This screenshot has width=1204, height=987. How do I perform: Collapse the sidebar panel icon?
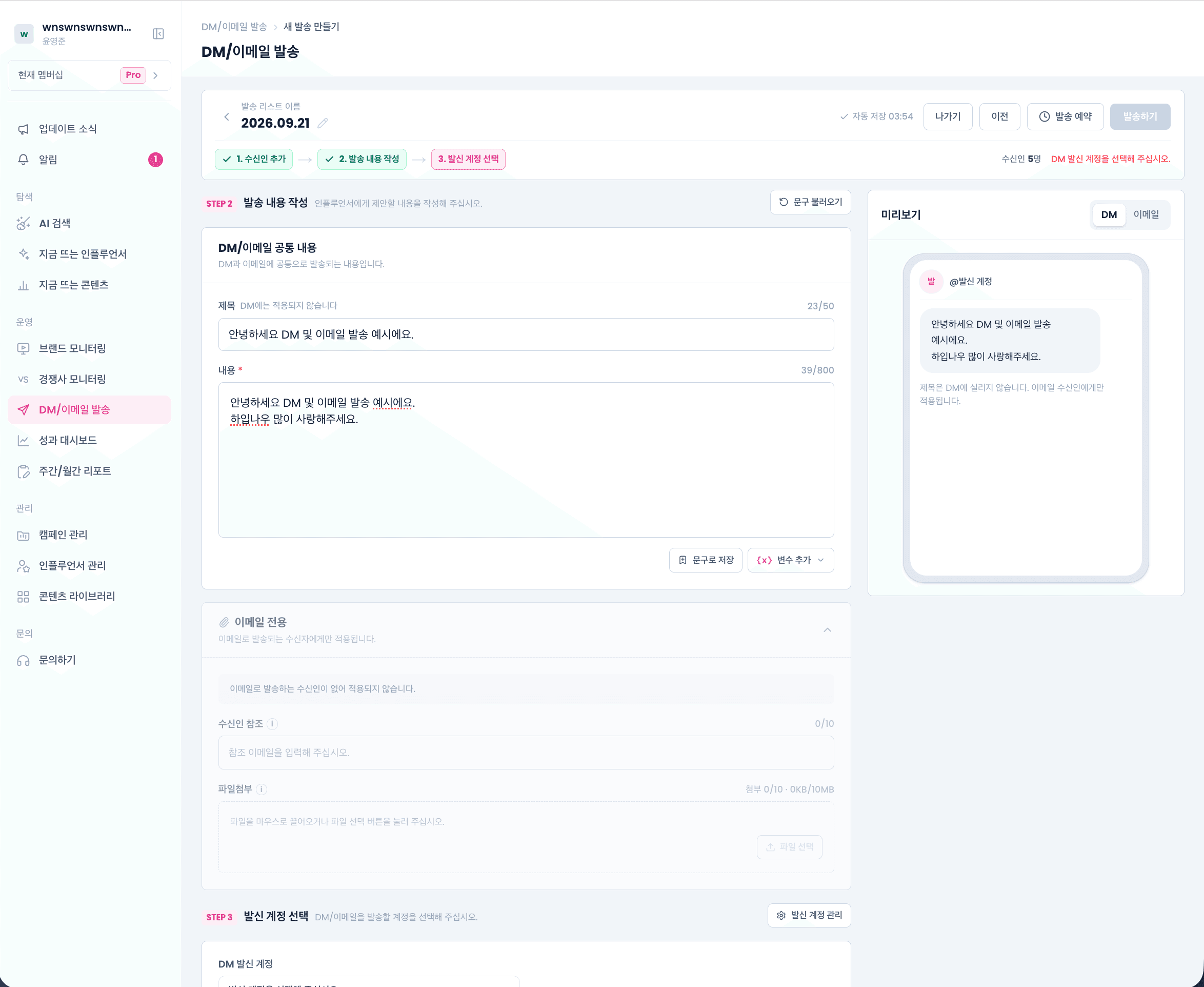pos(158,34)
